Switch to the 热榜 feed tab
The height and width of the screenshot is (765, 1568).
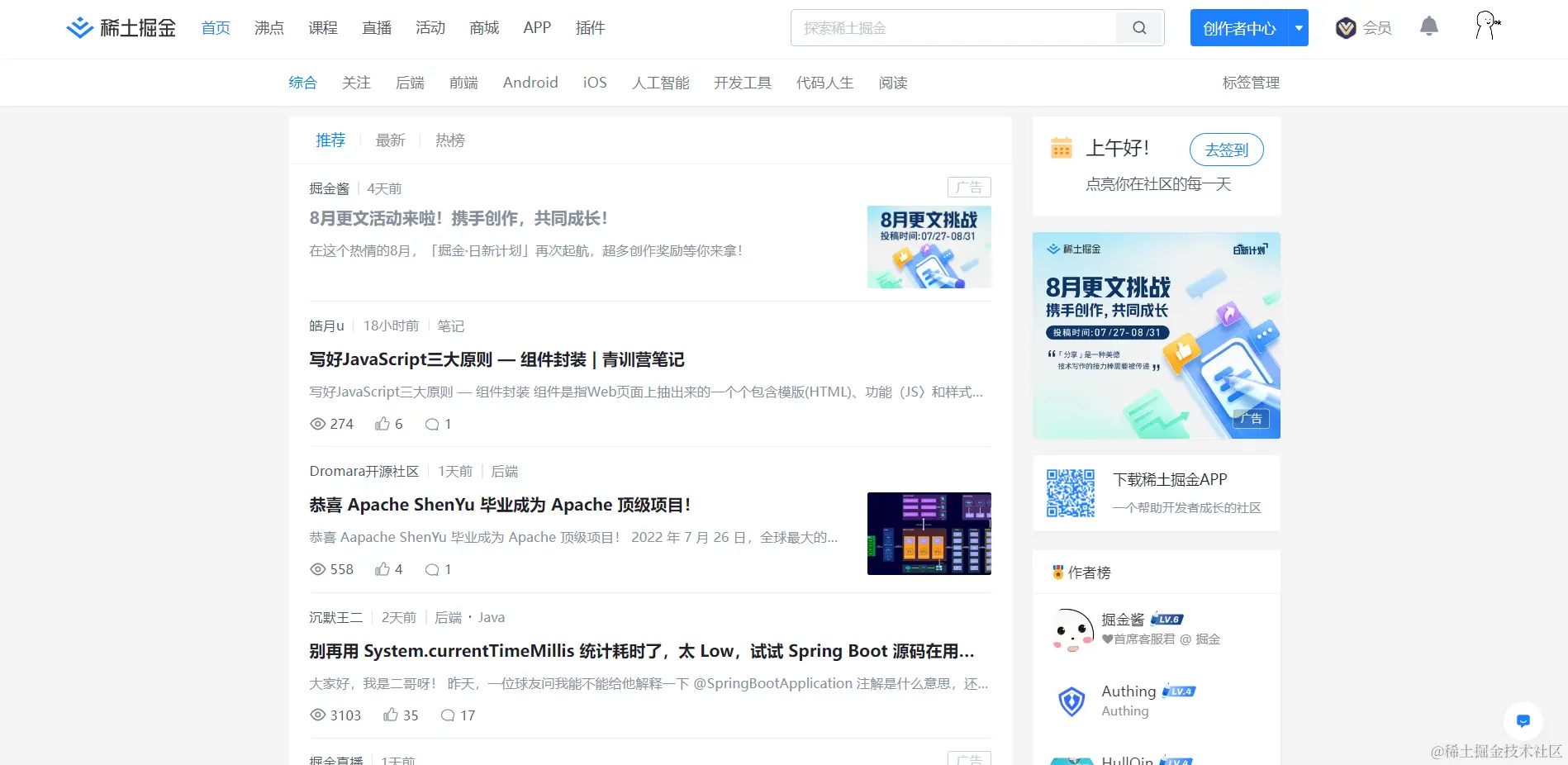tap(450, 140)
